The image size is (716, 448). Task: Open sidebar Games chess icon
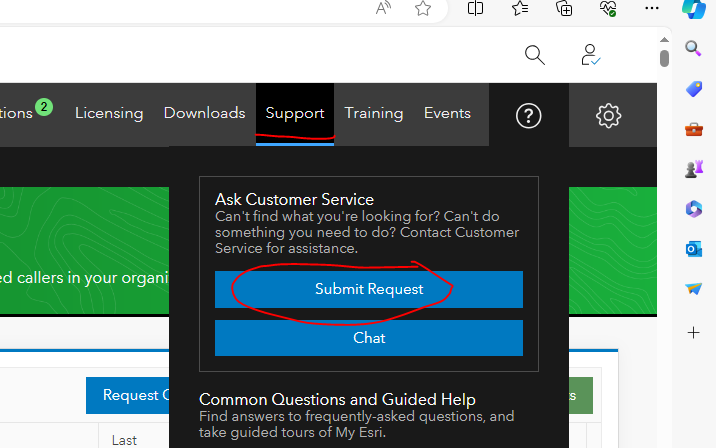tap(694, 169)
